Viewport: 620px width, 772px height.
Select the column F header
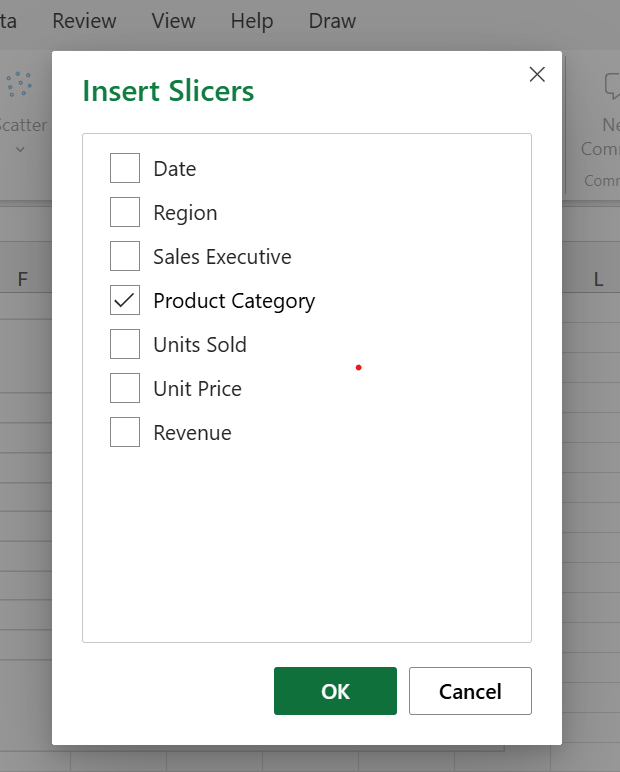coord(23,280)
